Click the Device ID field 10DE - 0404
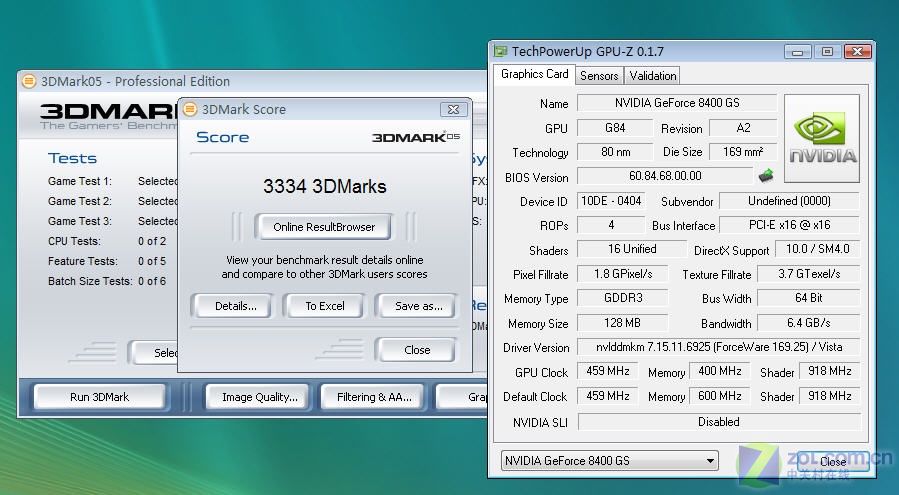Viewport: 899px width, 495px height. point(611,201)
